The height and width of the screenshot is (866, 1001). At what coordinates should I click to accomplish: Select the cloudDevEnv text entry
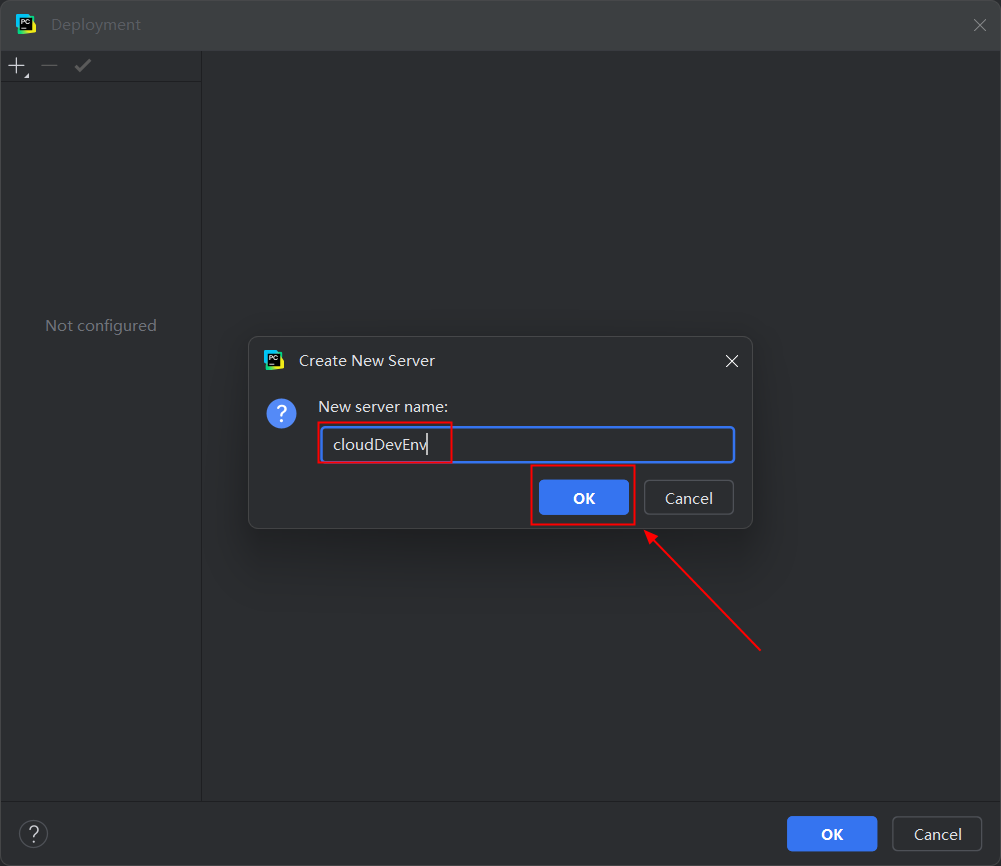(385, 443)
